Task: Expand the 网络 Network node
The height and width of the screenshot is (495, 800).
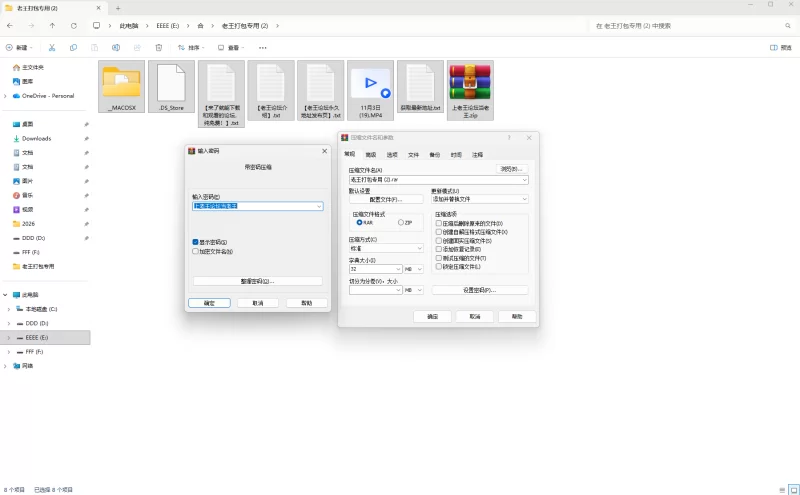Action: [x=5, y=366]
